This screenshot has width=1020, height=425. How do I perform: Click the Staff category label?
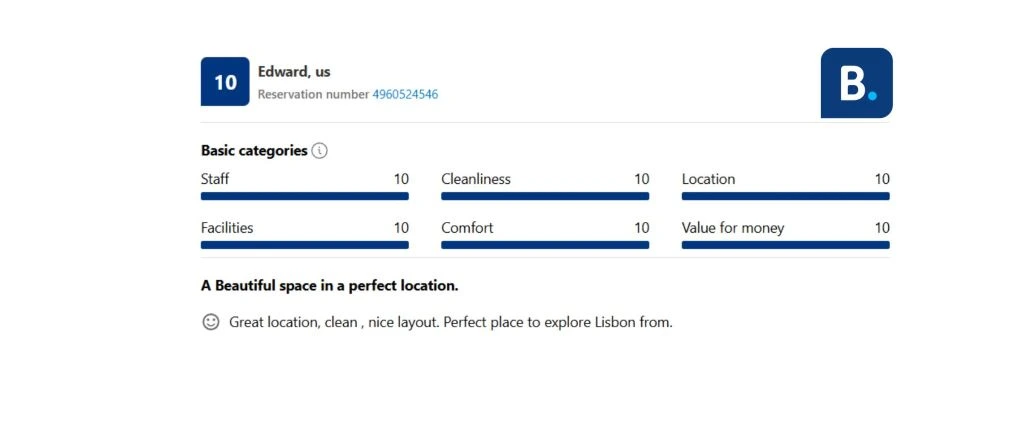pyautogui.click(x=215, y=179)
